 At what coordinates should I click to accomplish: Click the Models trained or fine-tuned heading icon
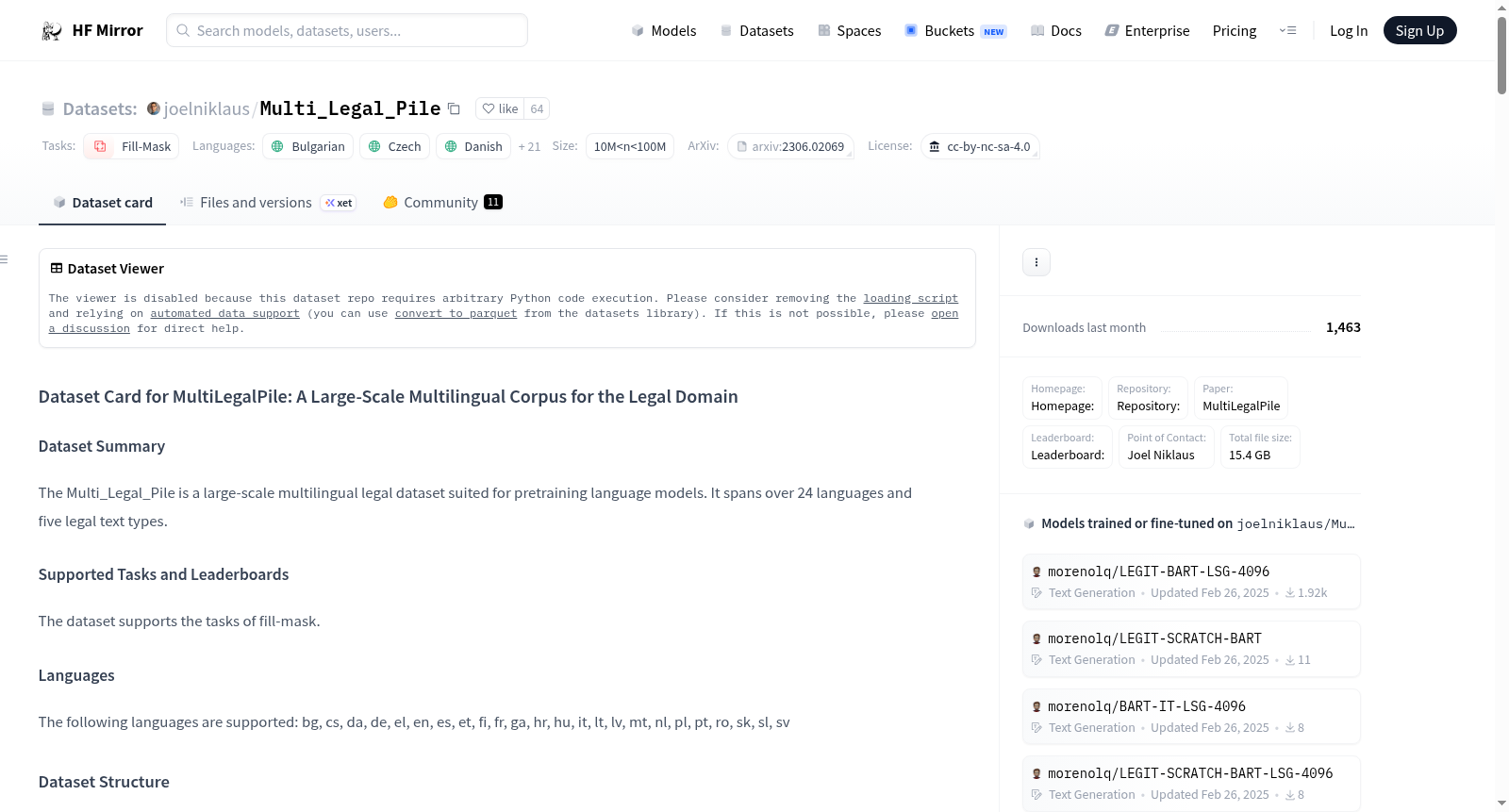tap(1029, 523)
